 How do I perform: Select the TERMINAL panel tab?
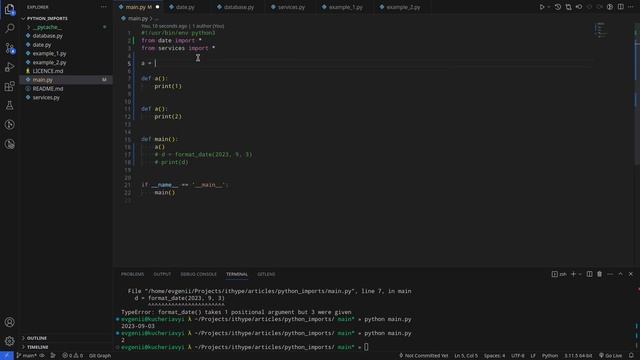click(x=237, y=274)
